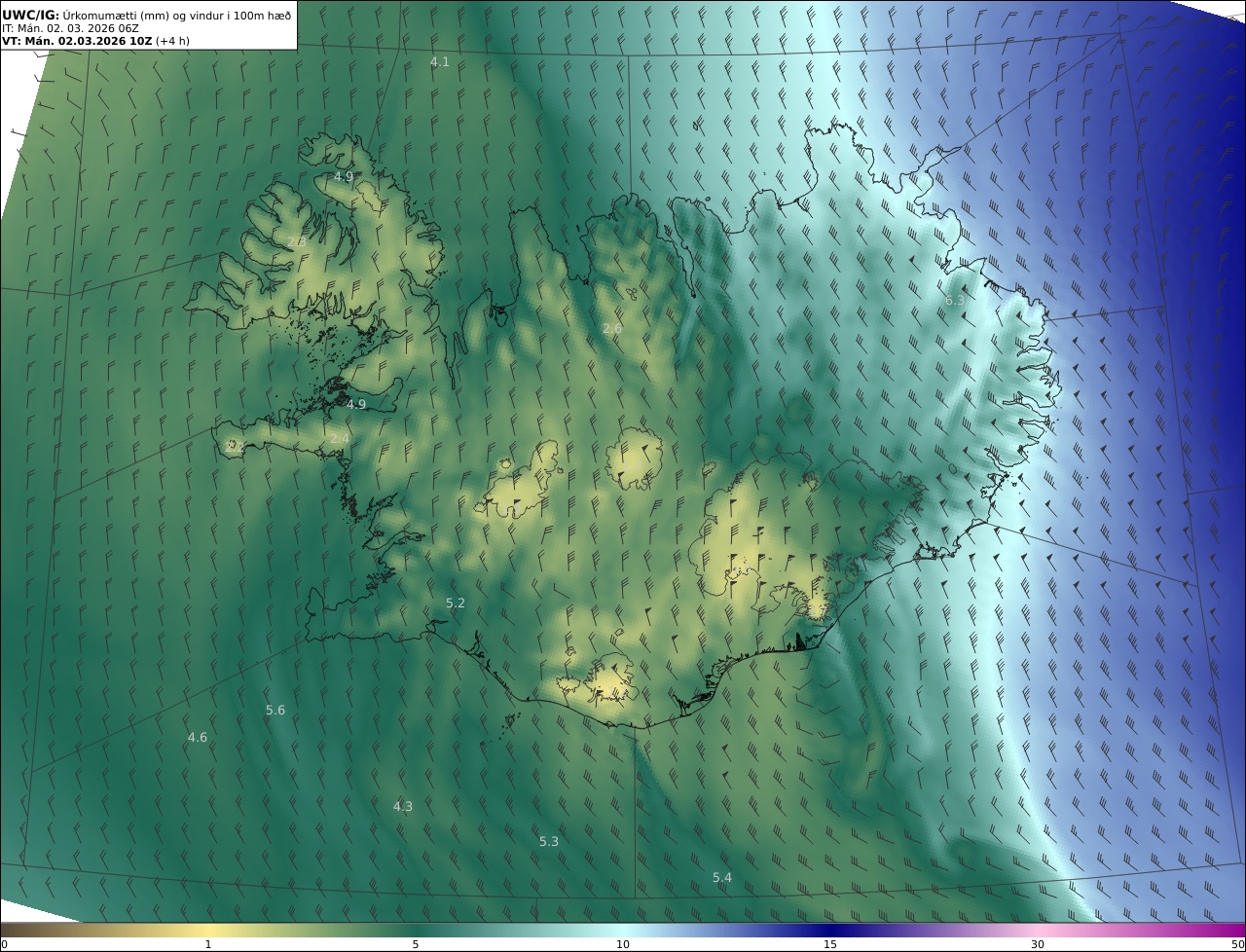Click the 5.2 value on the map
This screenshot has height=952, width=1246.
click(x=456, y=604)
